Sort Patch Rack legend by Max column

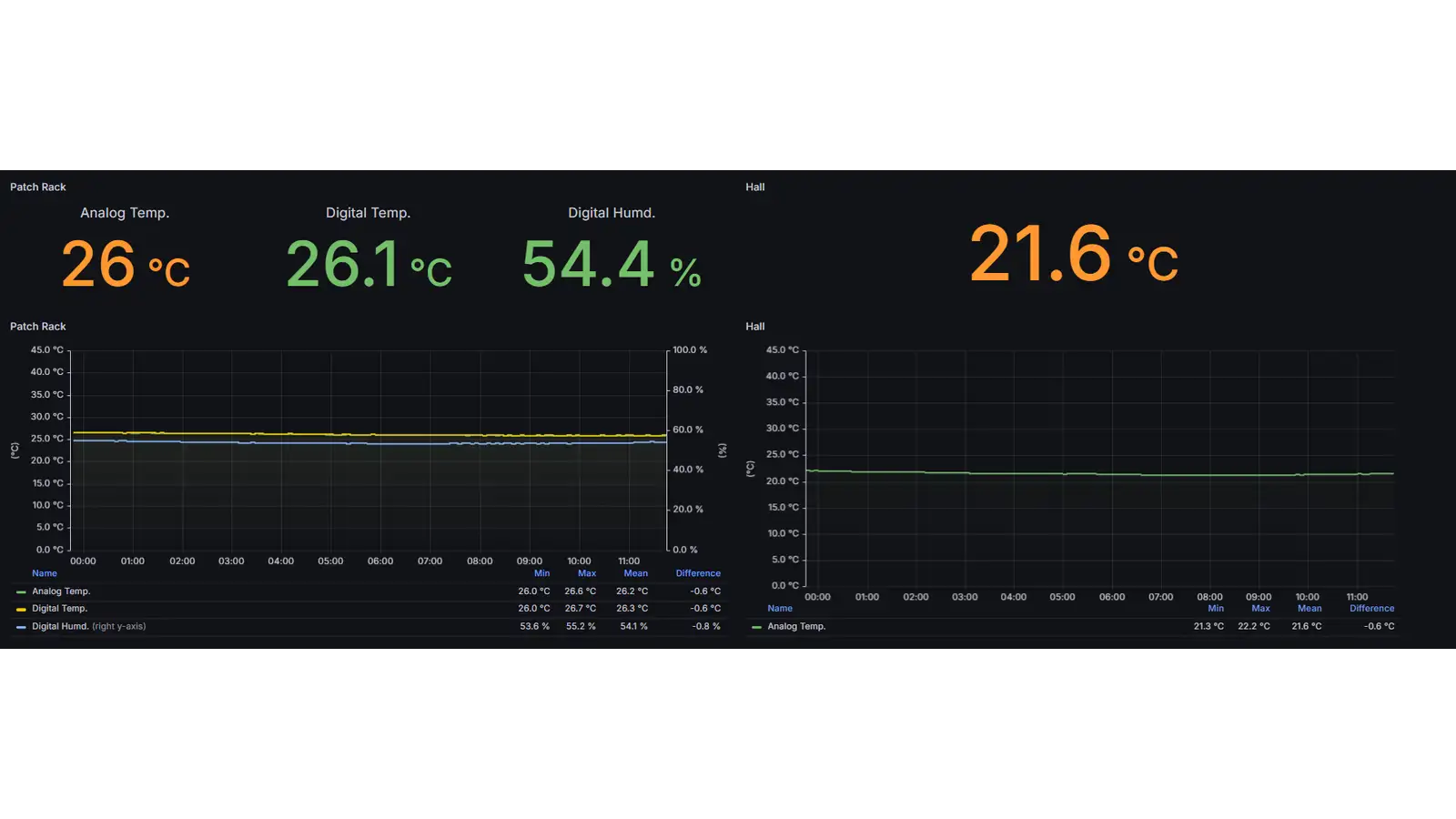587,573
